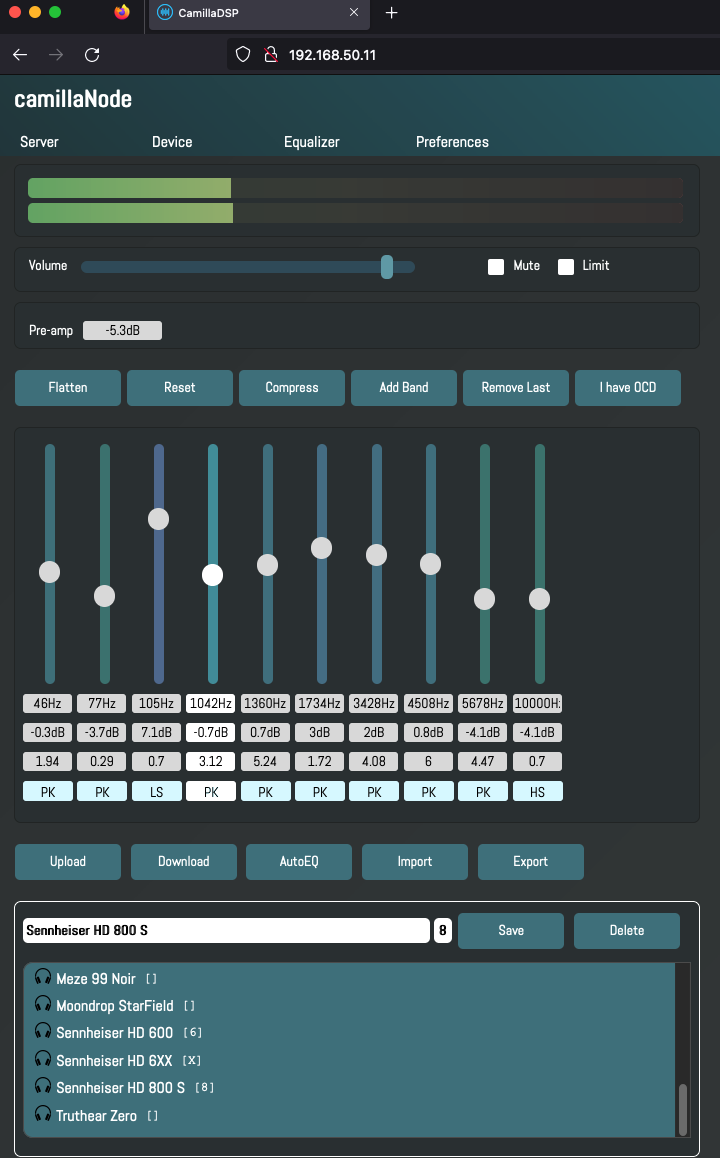Viewport: 720px width, 1158px height.
Task: Open the Device menu
Action: point(172,142)
